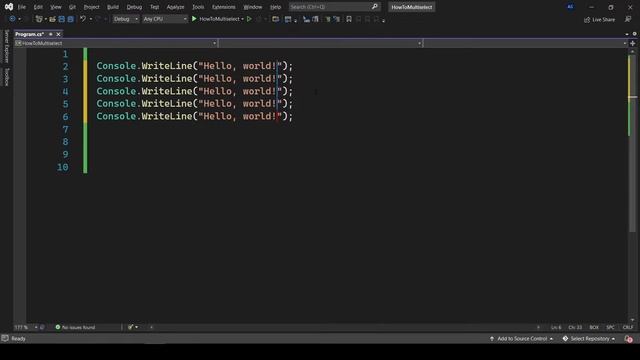Click line number 10 in the gutter
The width and height of the screenshot is (640, 360).
pos(63,167)
